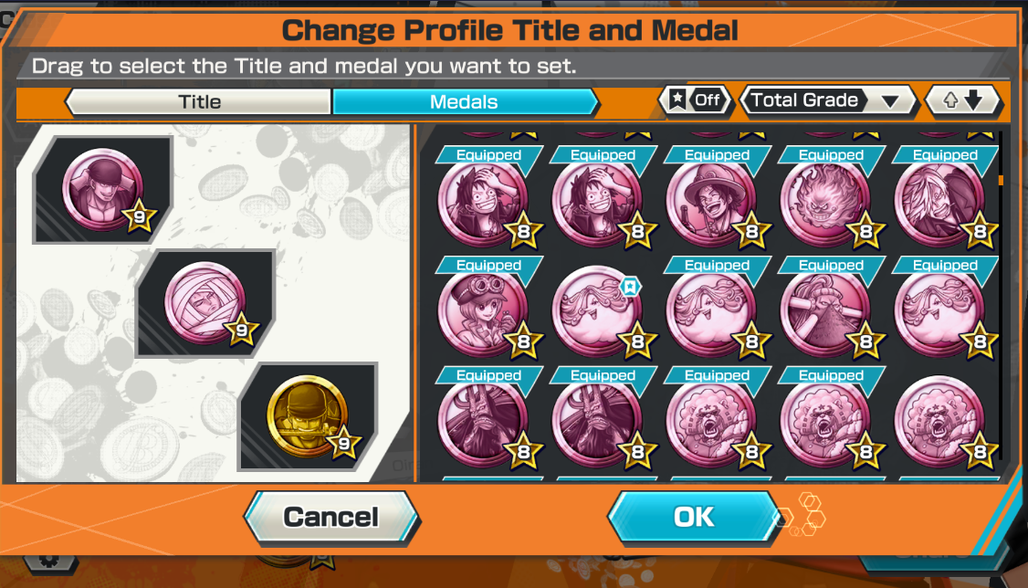Click the bookmark badge on cloud medal

pyautogui.click(x=630, y=286)
